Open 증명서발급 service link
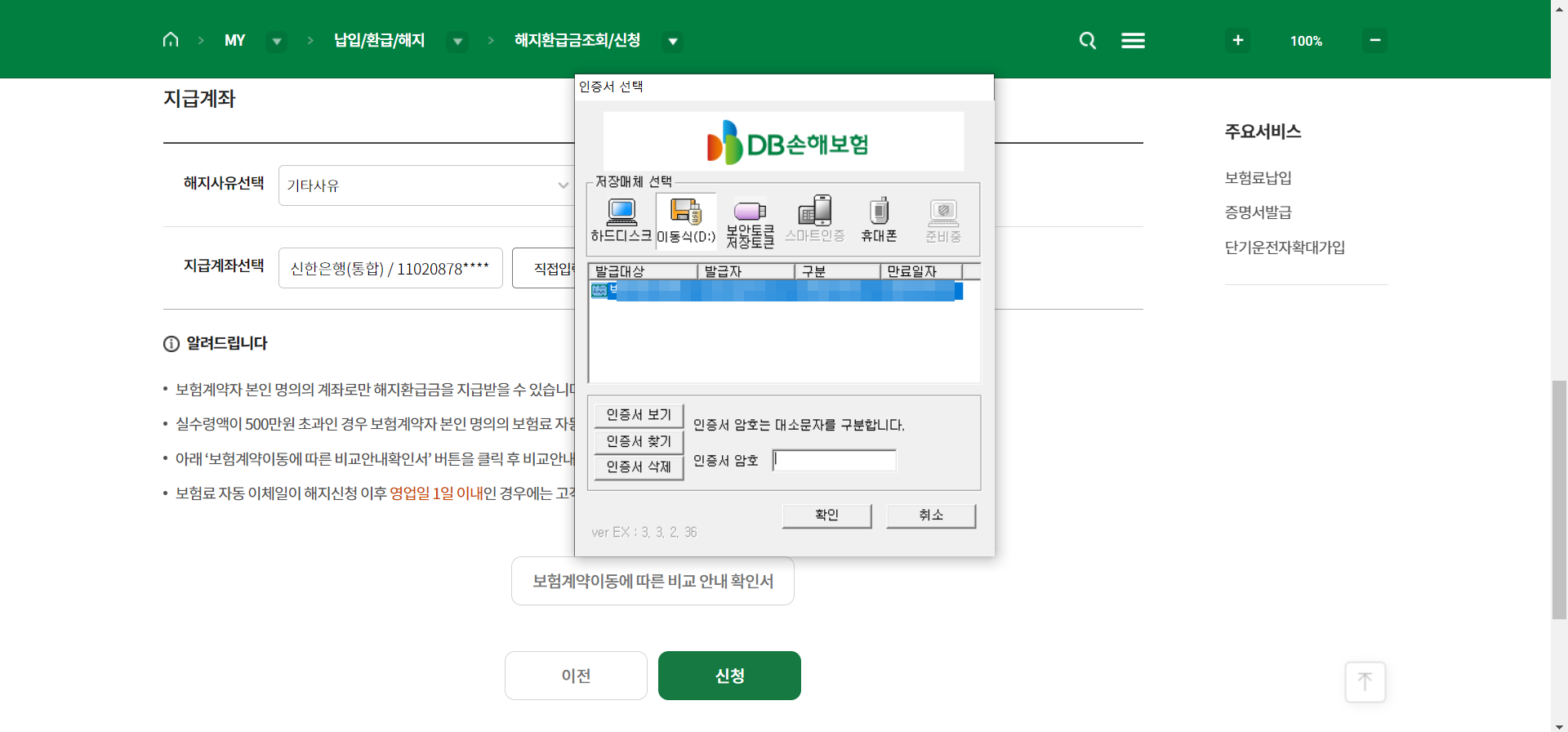Screen dimensions: 1568x732 [1258, 212]
